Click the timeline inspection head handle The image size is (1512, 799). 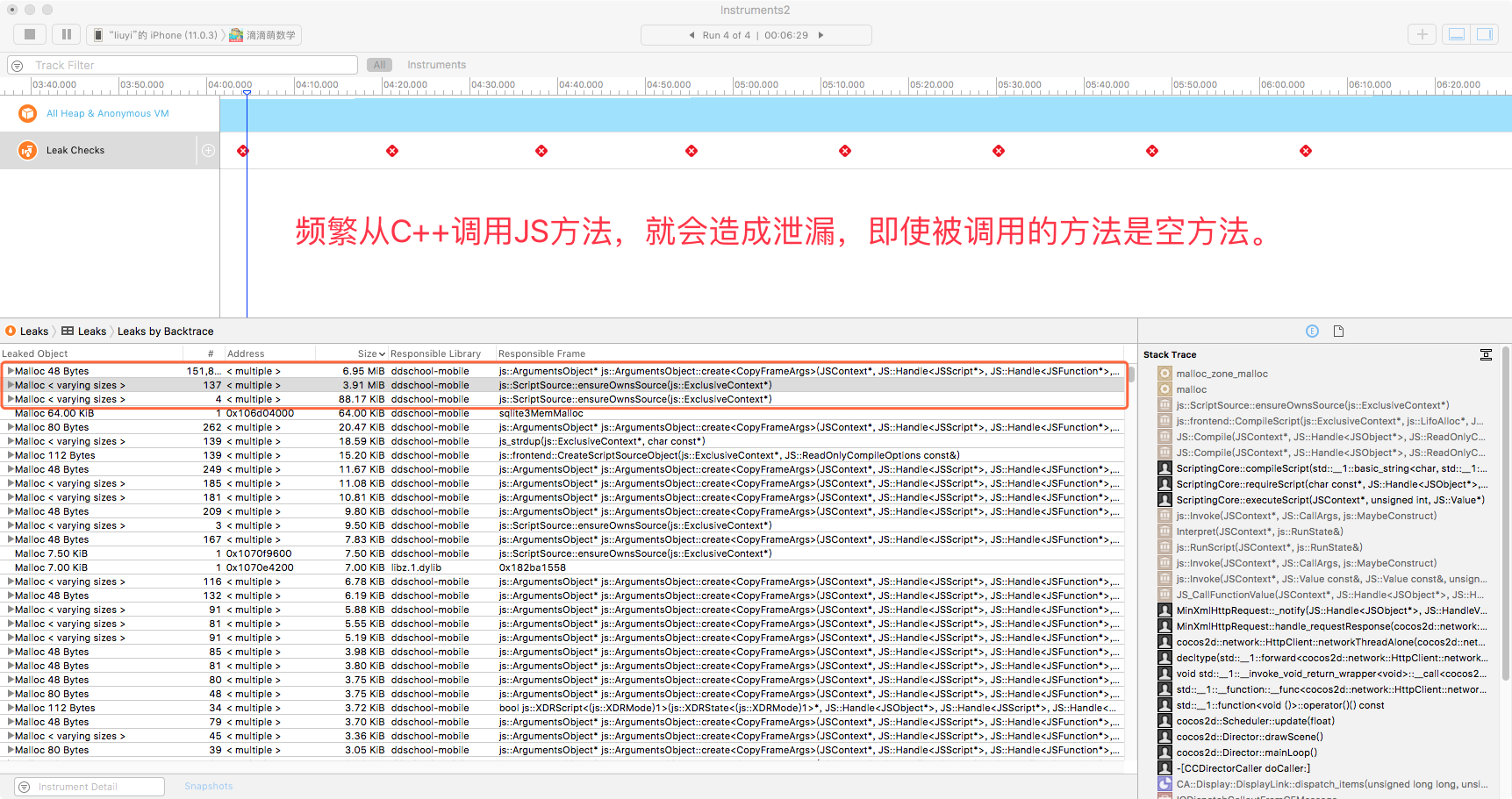coord(247,92)
